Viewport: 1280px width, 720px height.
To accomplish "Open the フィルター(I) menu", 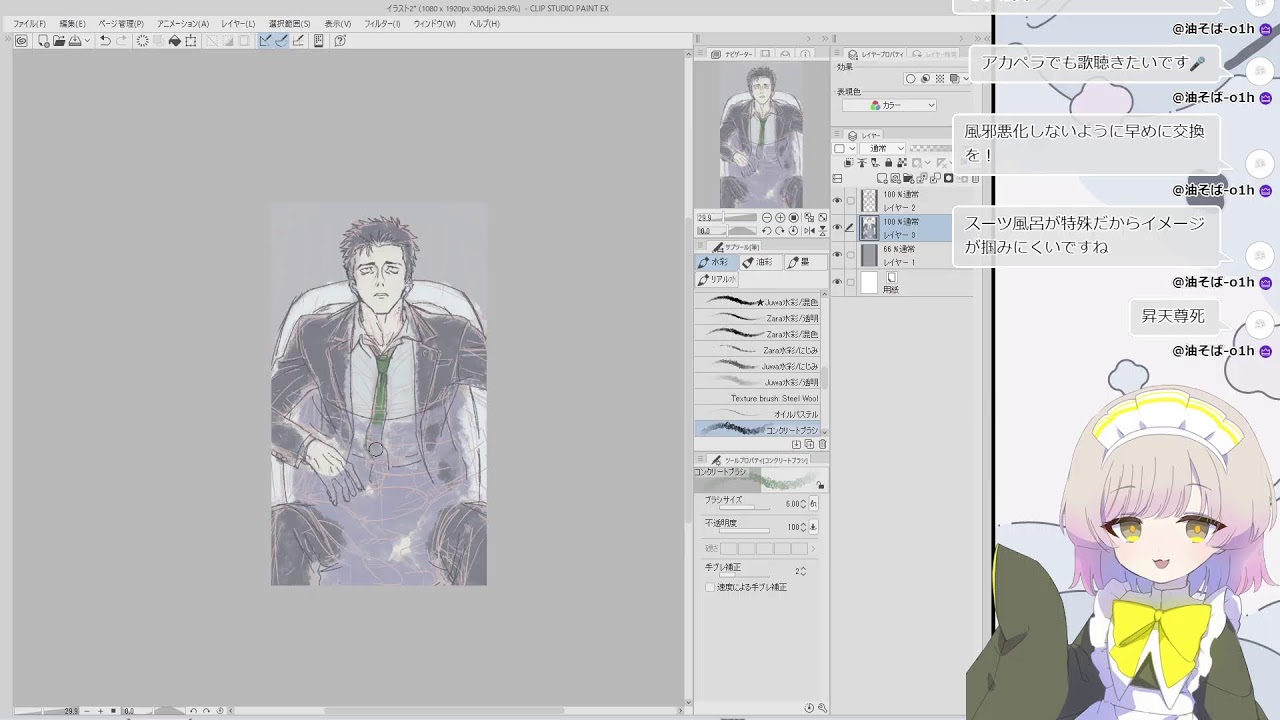I will [382, 23].
